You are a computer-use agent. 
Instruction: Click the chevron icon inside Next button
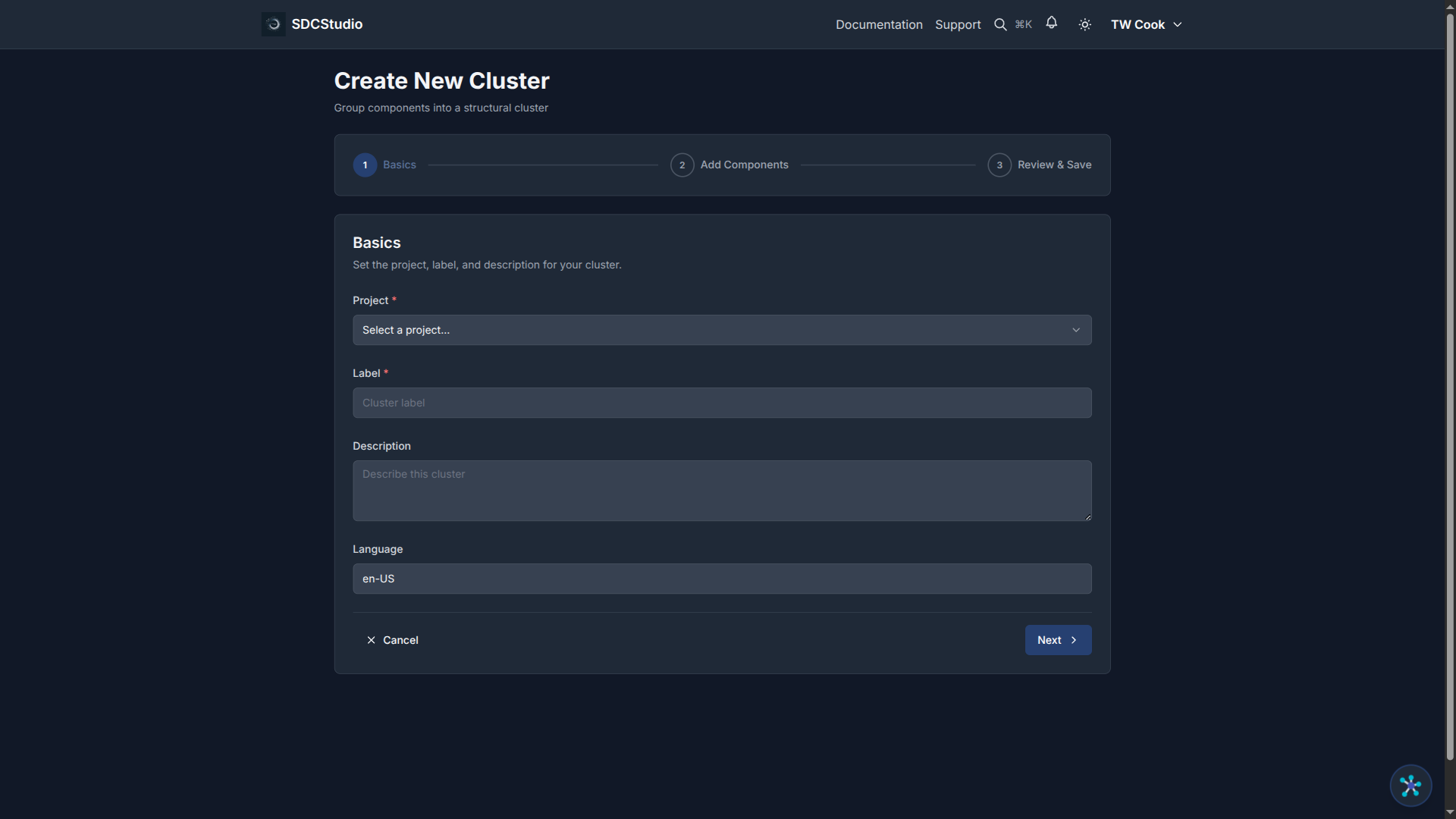(x=1075, y=640)
